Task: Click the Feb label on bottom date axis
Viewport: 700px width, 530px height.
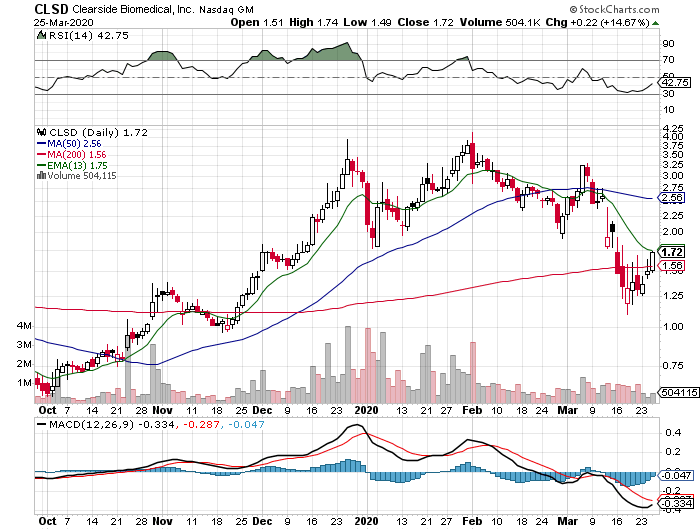Action: (x=469, y=522)
